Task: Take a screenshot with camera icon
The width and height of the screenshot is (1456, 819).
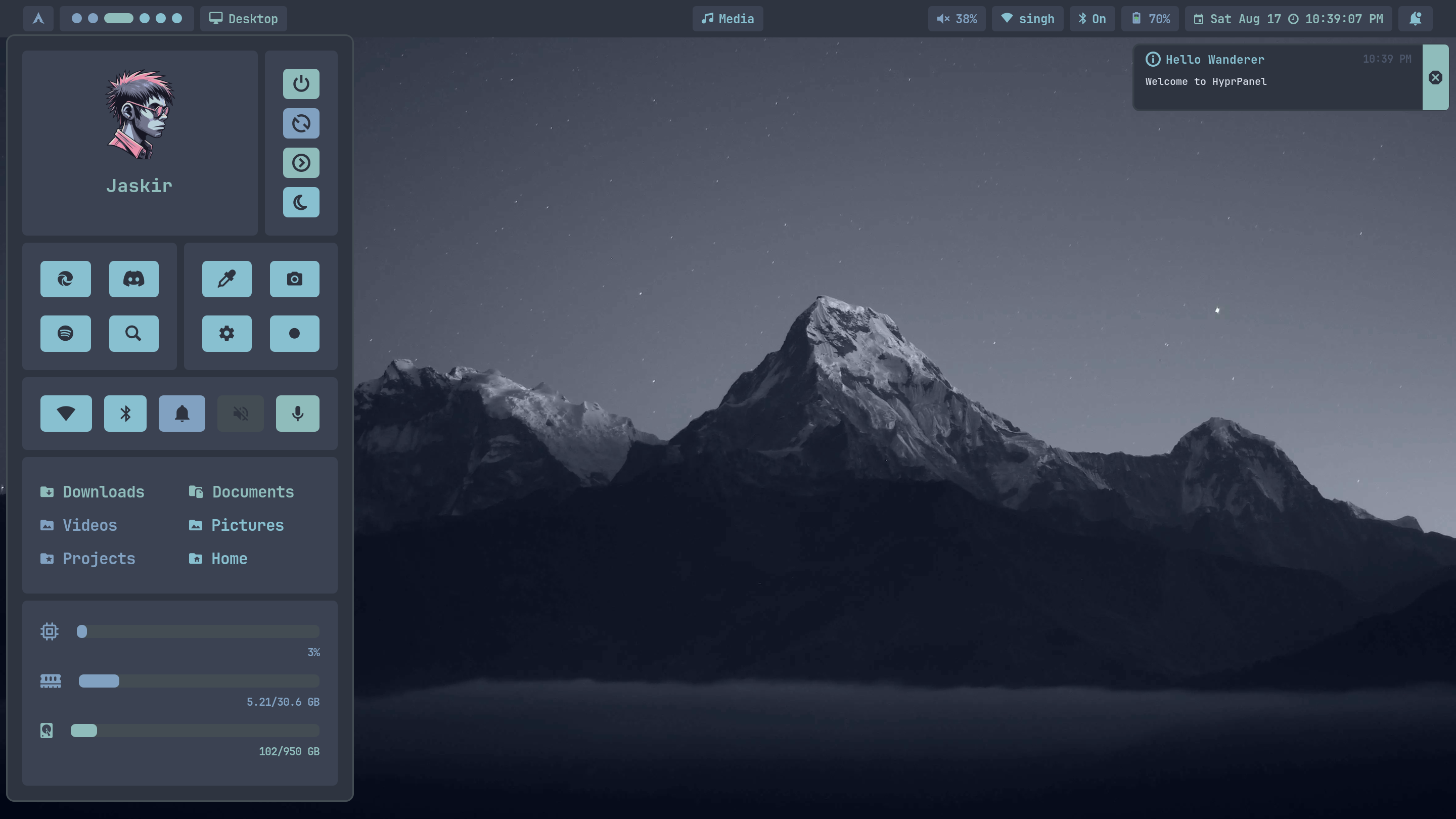Action: coord(294,279)
